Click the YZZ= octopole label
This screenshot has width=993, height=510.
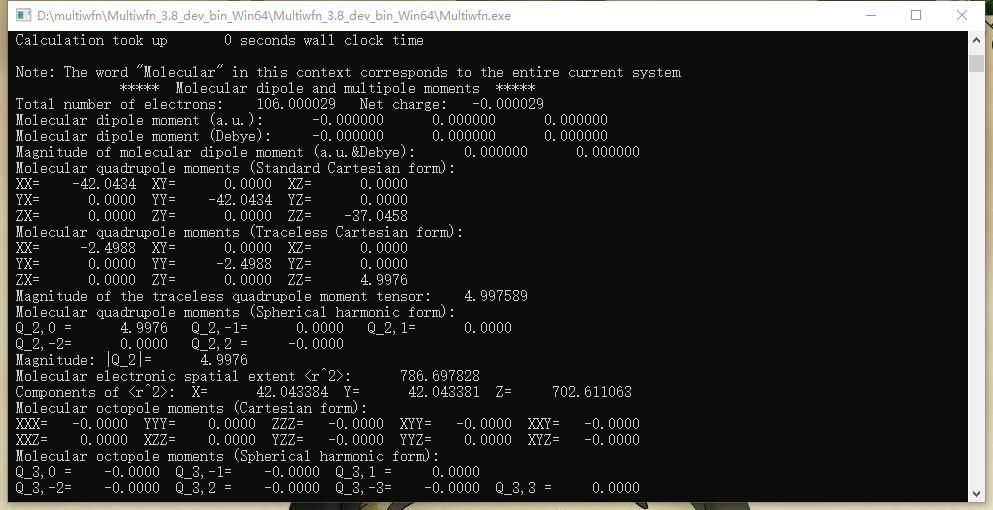tap(288, 440)
